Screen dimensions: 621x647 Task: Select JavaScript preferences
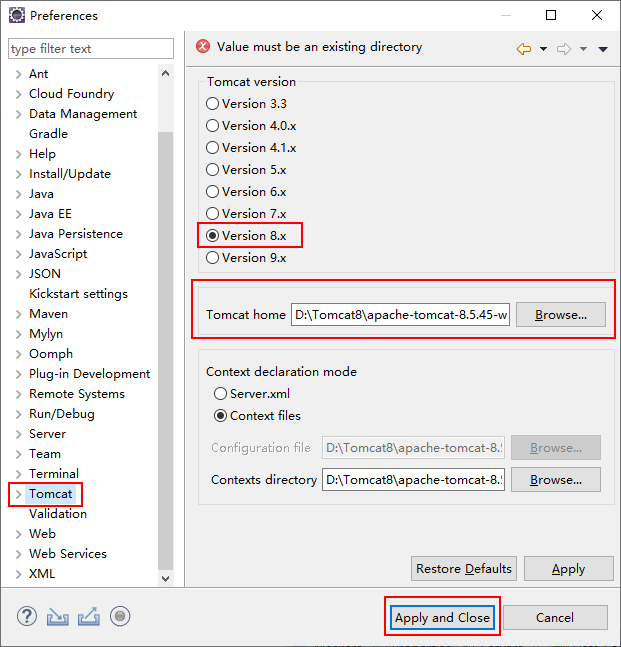(58, 254)
